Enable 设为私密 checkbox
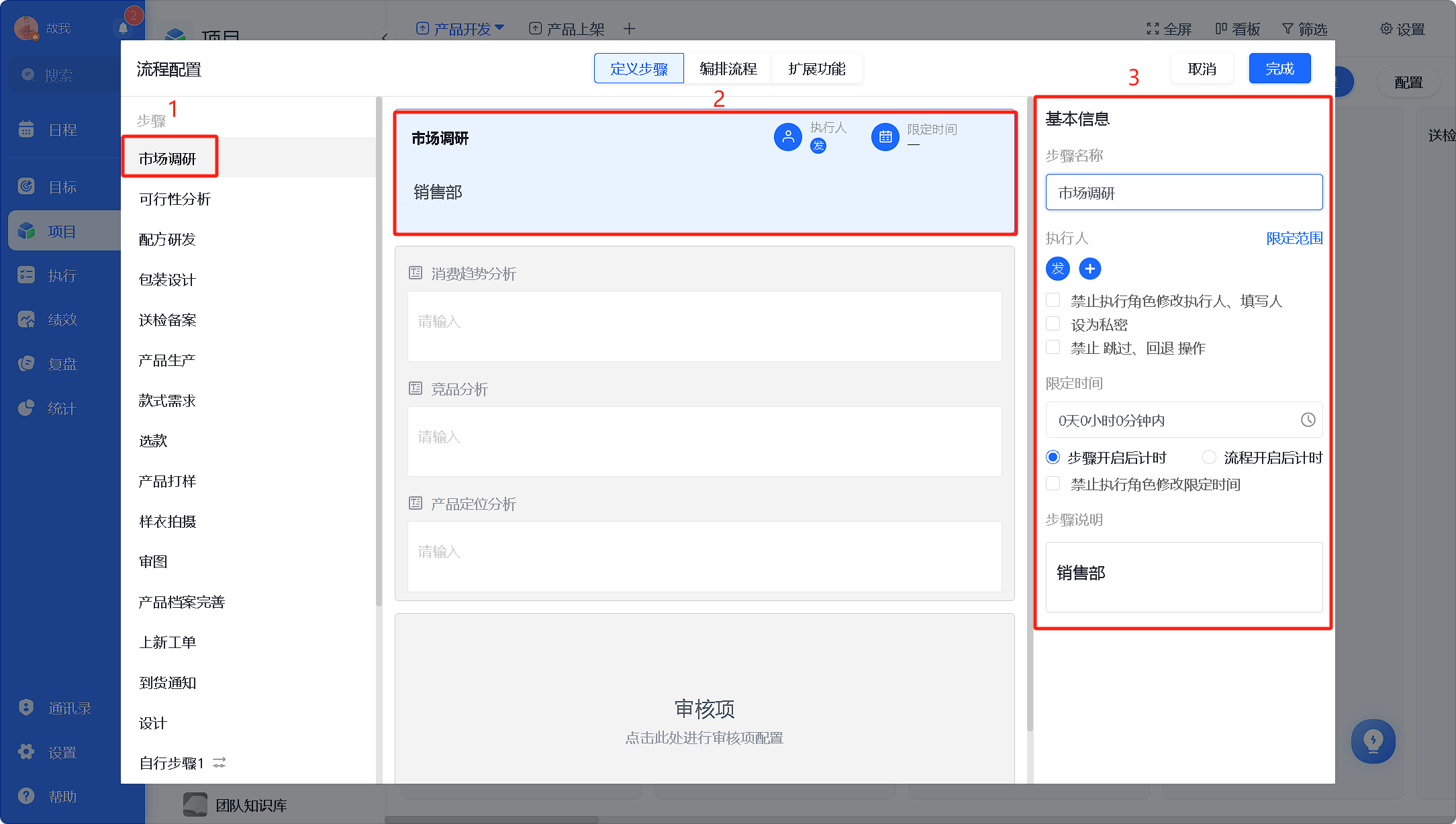 tap(1053, 324)
